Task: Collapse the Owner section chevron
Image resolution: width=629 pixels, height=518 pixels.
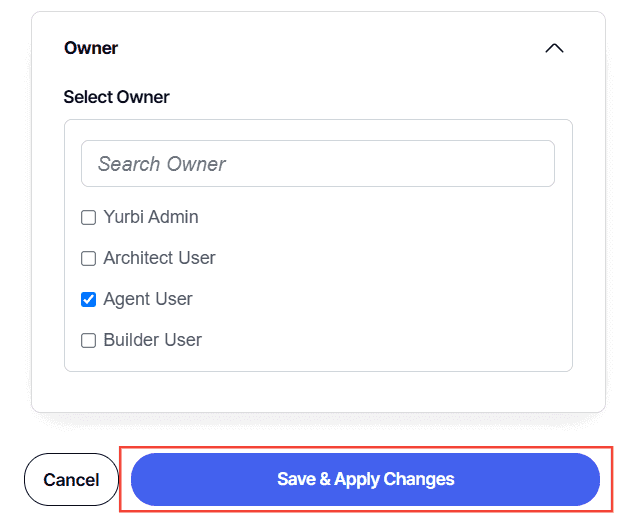Action: tap(554, 48)
